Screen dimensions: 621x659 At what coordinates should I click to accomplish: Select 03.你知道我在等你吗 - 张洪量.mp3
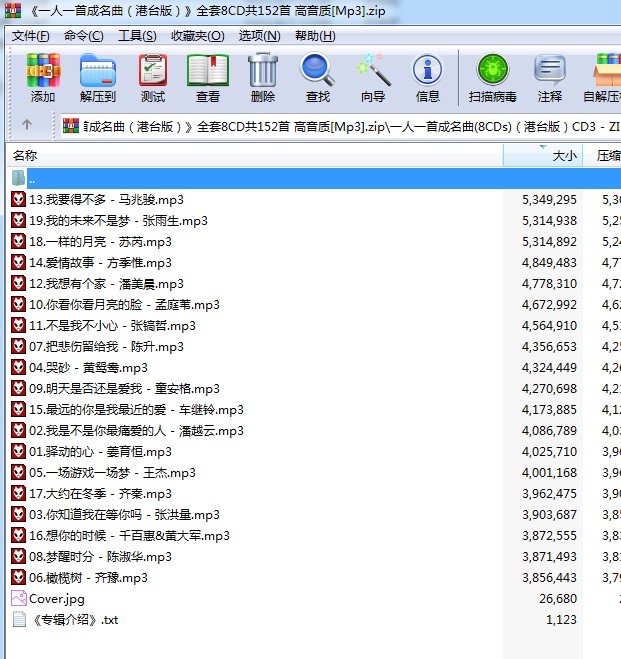[x=125, y=515]
